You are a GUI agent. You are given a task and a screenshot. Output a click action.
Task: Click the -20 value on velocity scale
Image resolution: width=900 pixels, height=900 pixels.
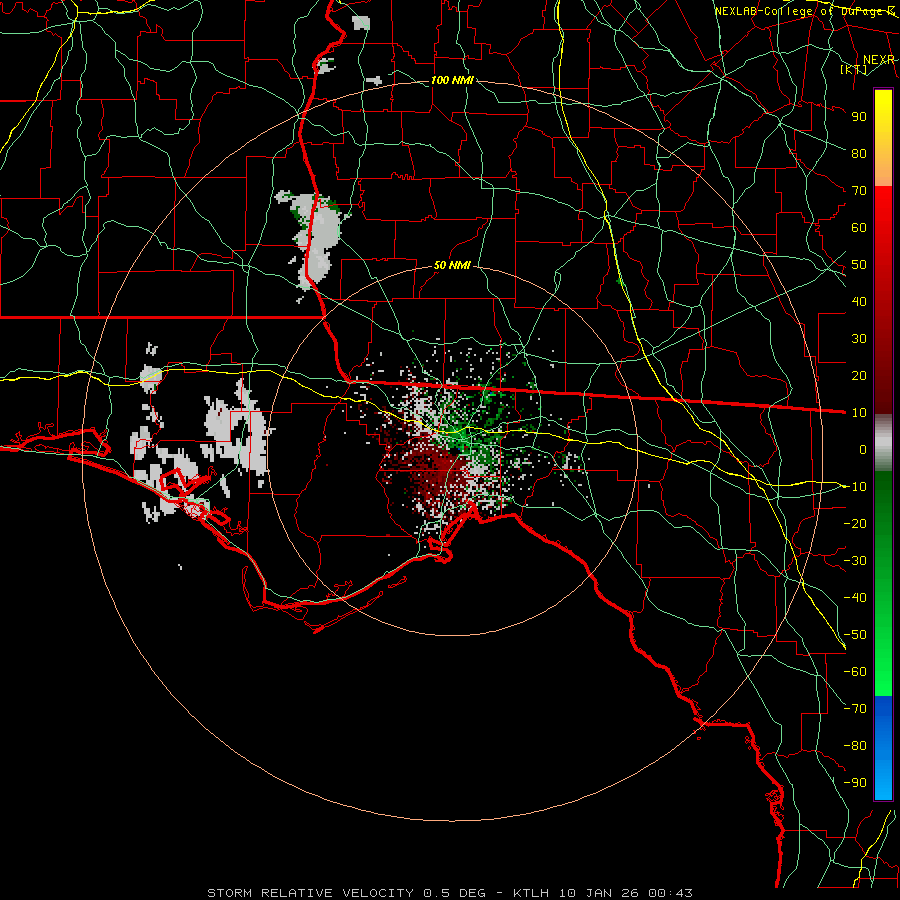[x=855, y=523]
